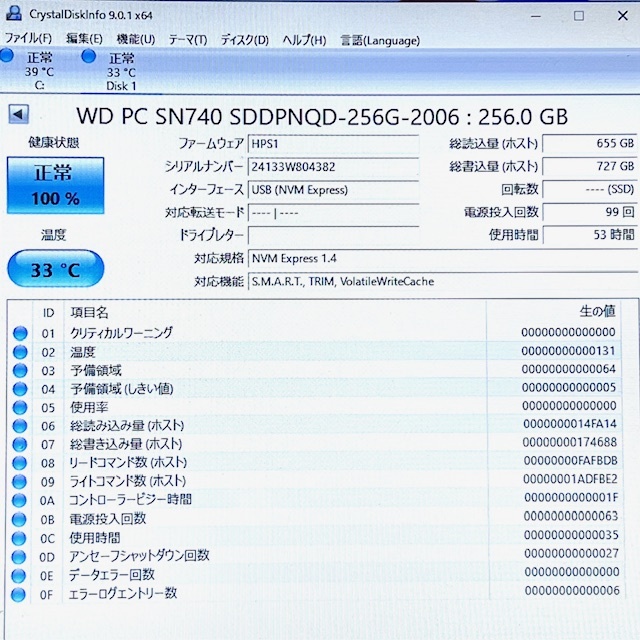
Task: Open the ファイル(F) menu
Action: coord(28,39)
